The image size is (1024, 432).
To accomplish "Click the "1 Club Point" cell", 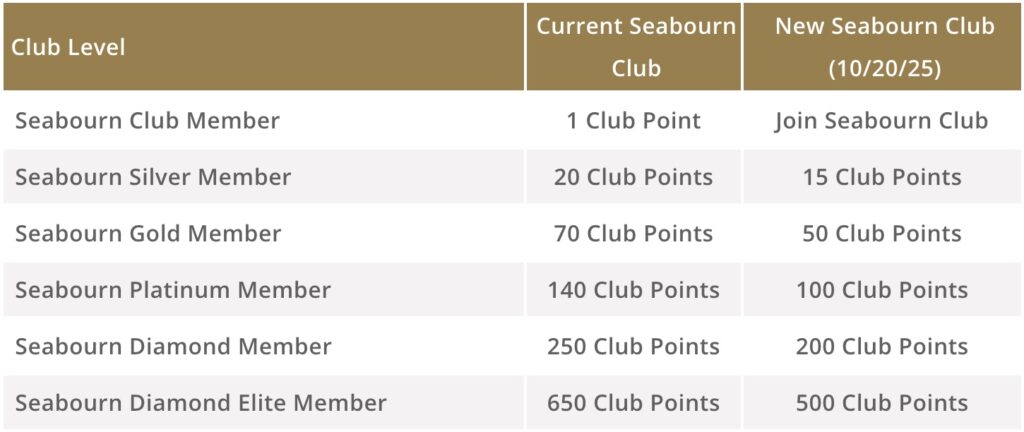I will point(633,121).
